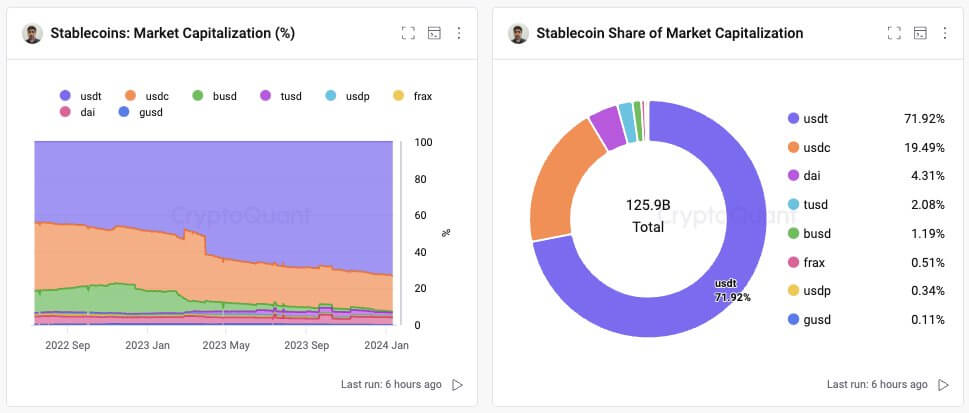
Task: Run the right chart query with play icon
Action: pos(944,385)
